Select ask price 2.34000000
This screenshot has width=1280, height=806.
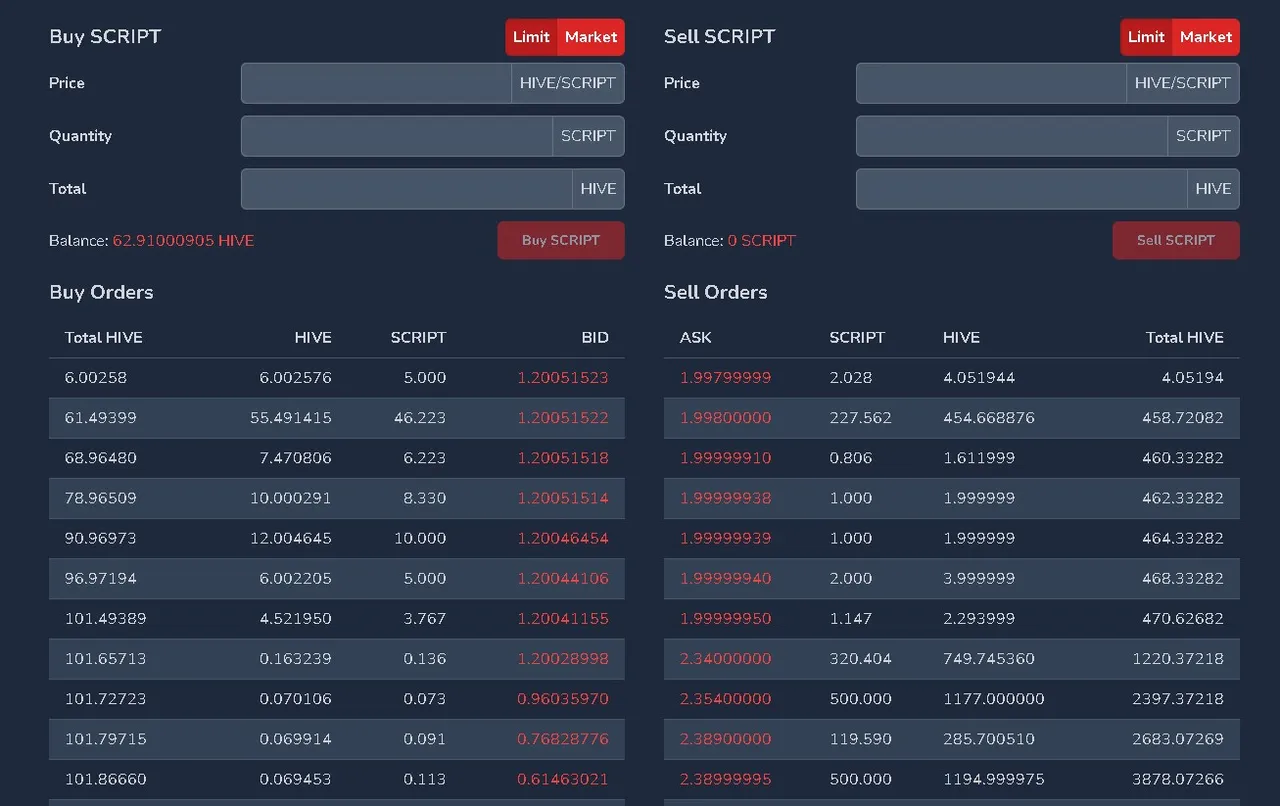click(x=726, y=659)
